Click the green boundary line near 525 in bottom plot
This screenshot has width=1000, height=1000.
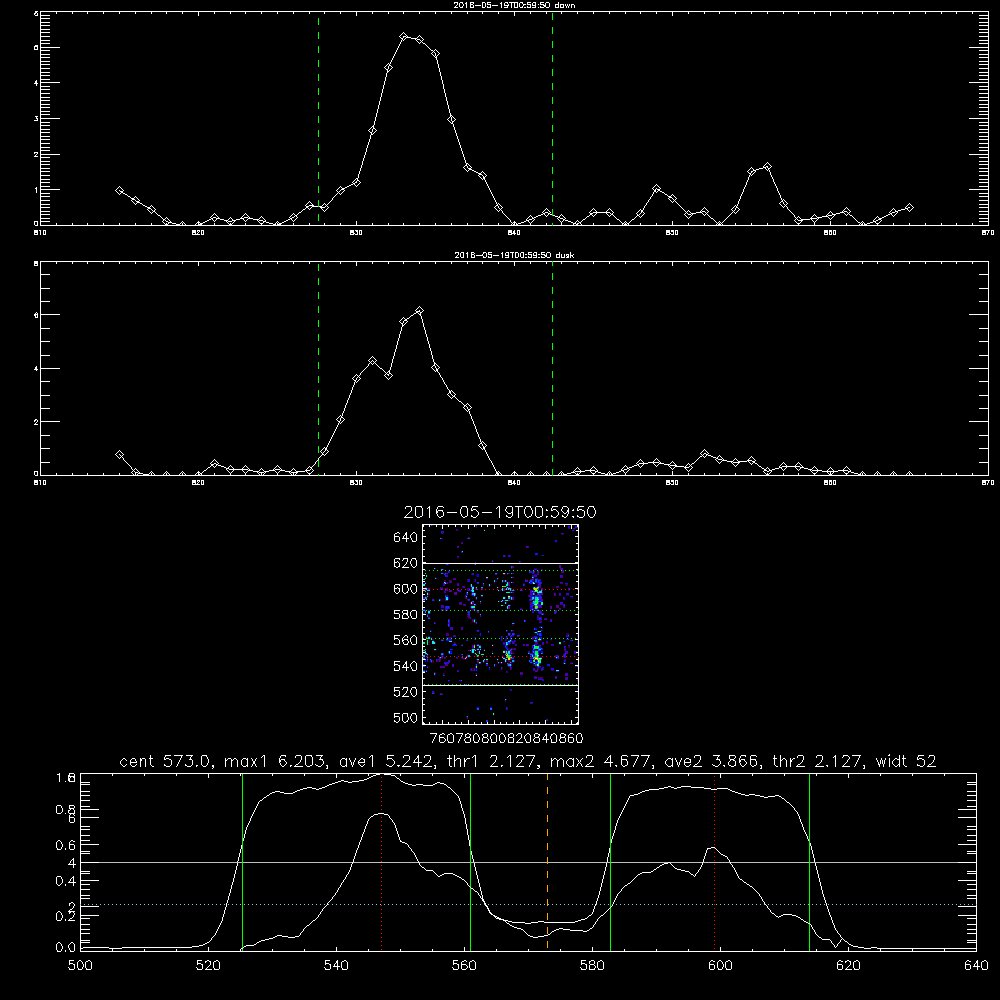point(242,861)
